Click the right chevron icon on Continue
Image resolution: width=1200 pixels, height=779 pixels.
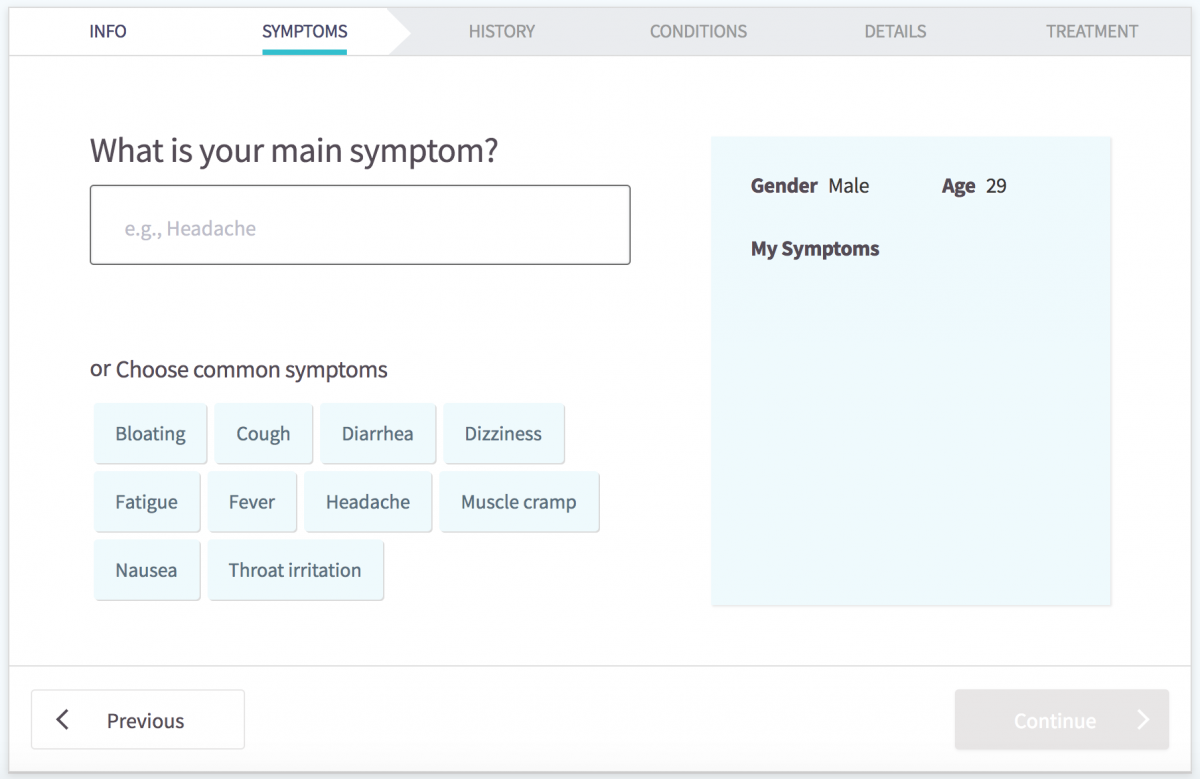pos(1143,720)
